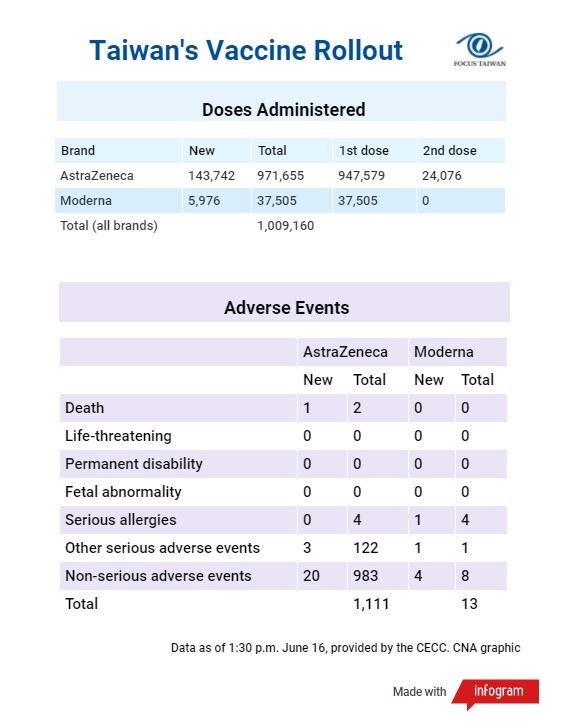Click the total doses value 1,009,160
This screenshot has height=722, width=569.
pyautogui.click(x=285, y=226)
